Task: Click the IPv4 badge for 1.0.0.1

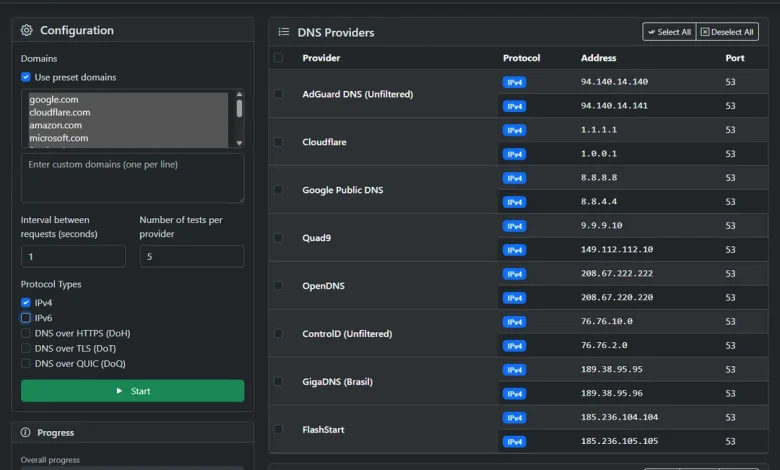Action: pyautogui.click(x=514, y=154)
